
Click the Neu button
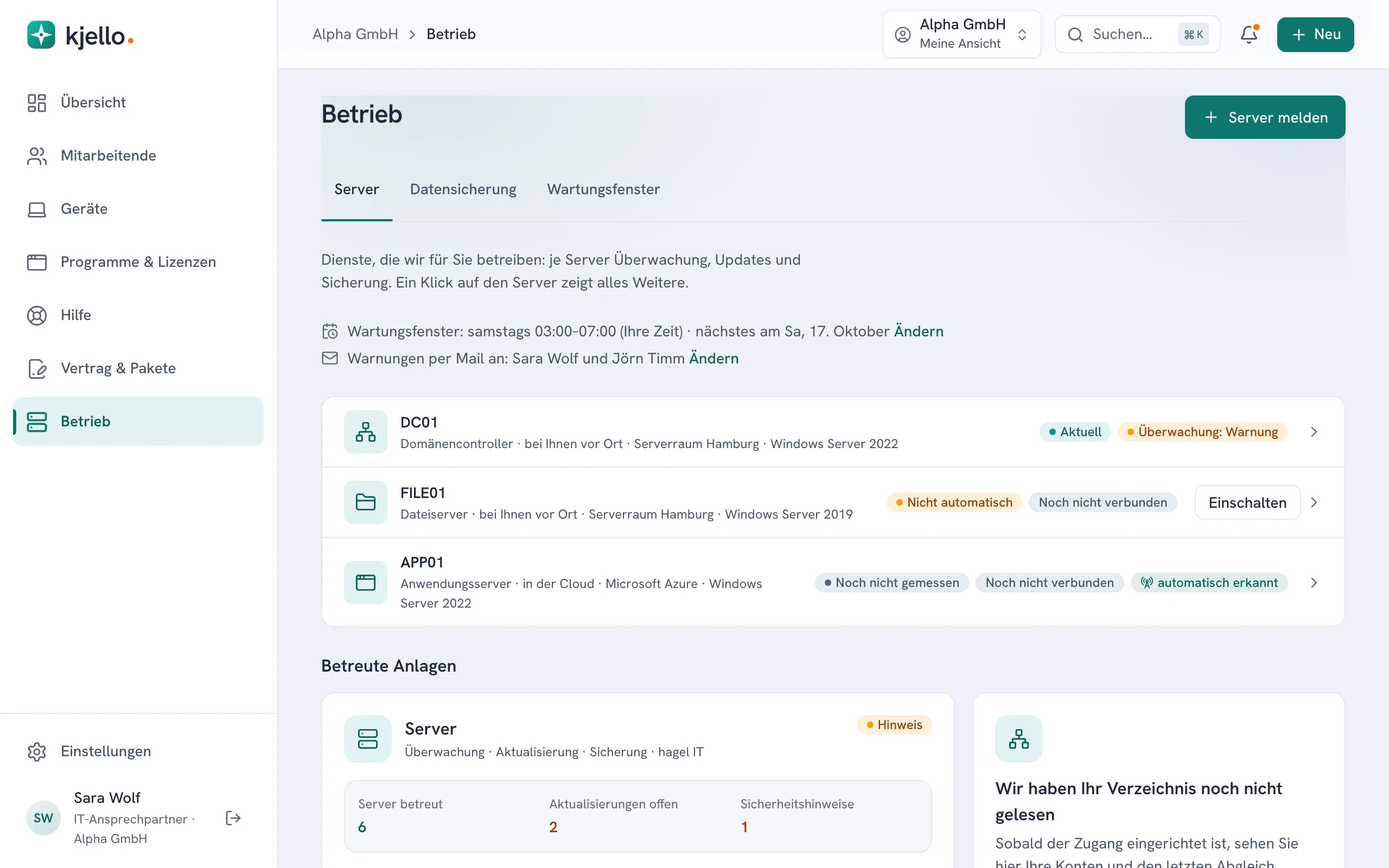click(1315, 34)
